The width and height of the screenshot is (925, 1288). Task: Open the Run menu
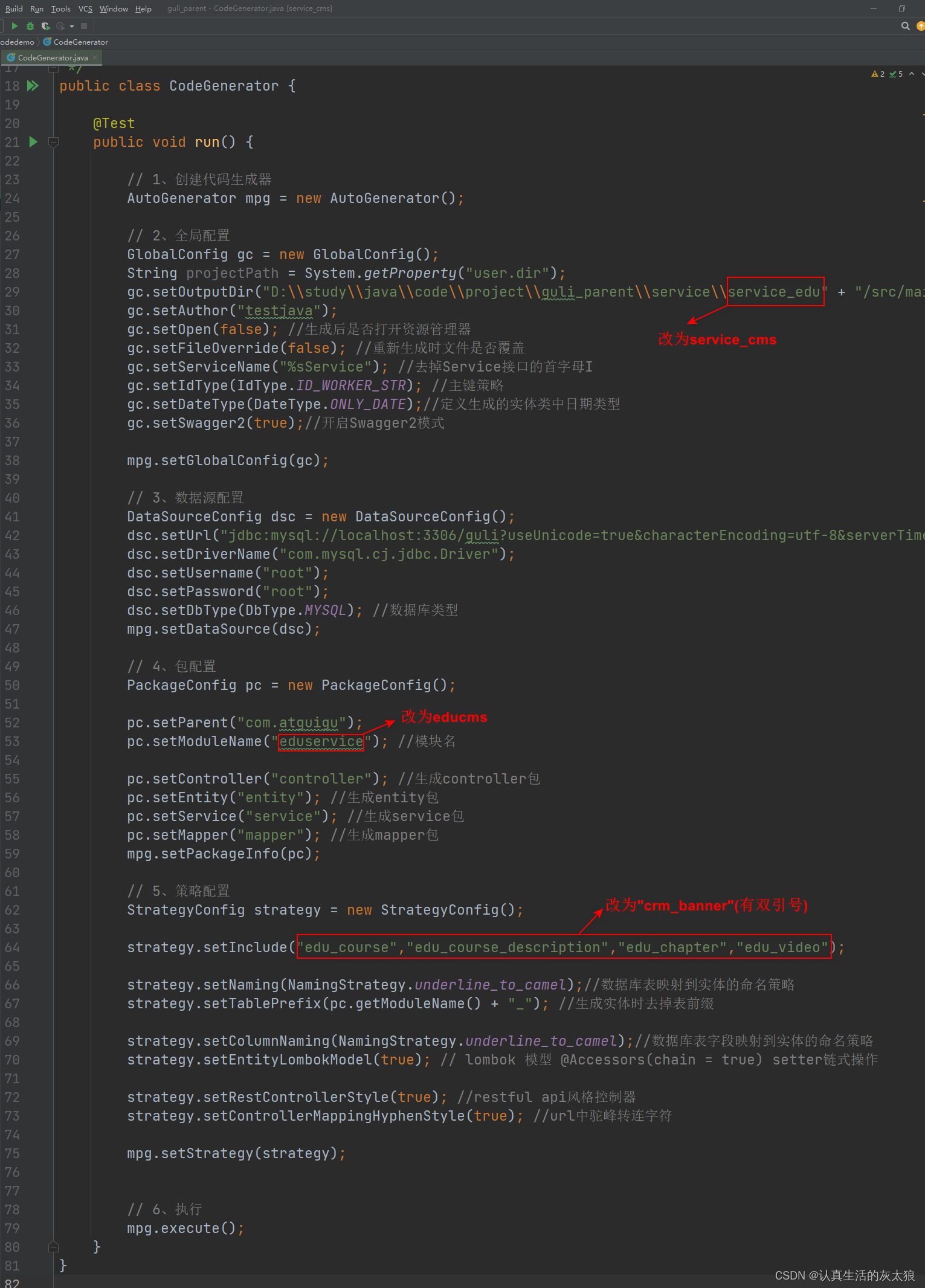coord(37,8)
